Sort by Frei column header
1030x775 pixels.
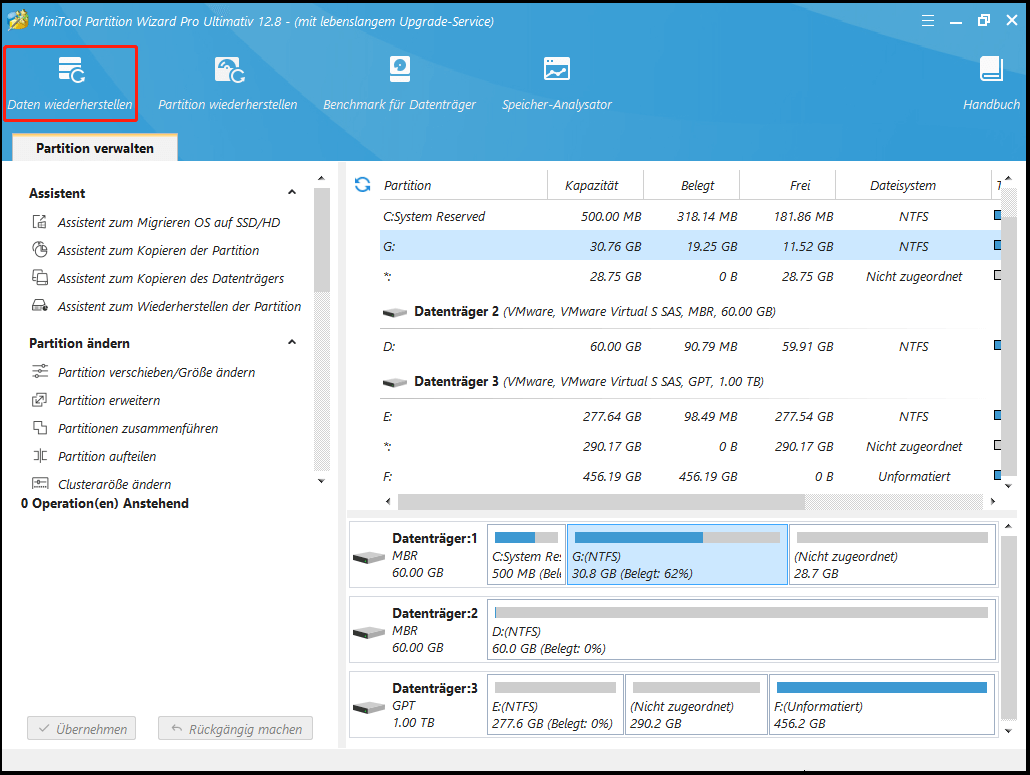tap(788, 185)
